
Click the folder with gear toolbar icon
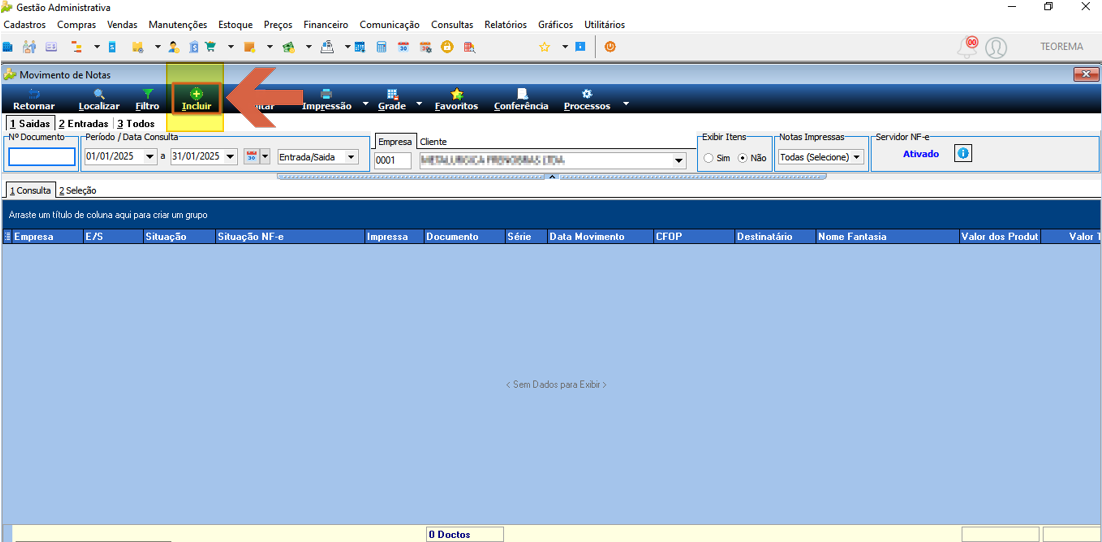click(x=138, y=47)
